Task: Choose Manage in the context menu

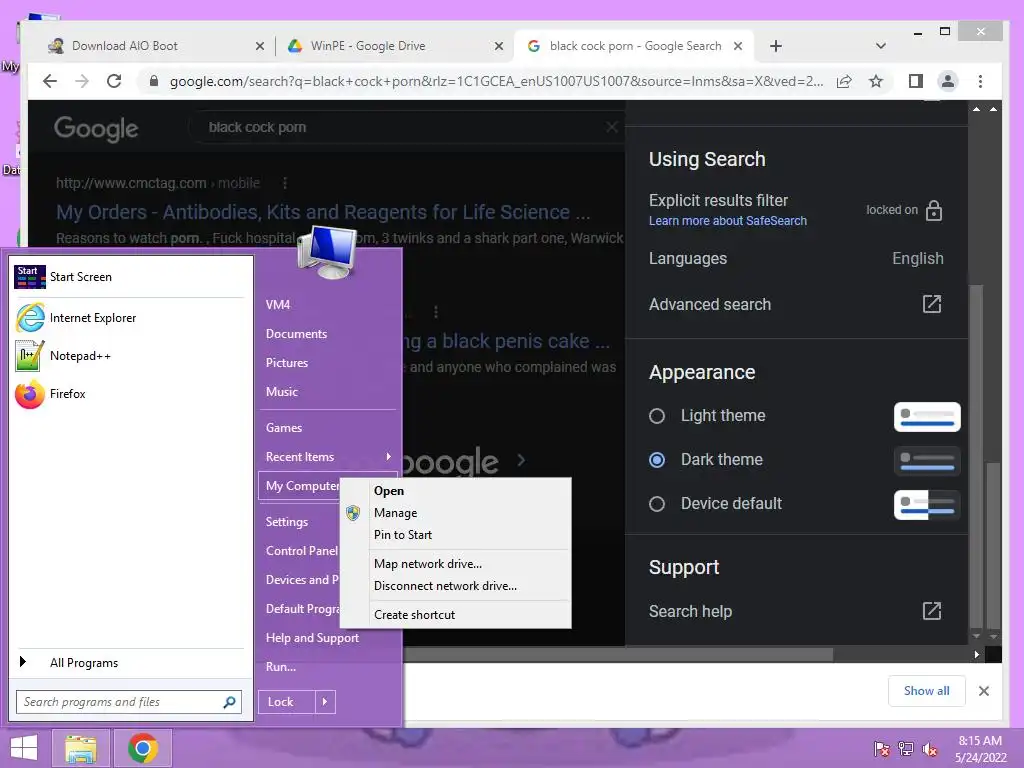Action: [396, 513]
